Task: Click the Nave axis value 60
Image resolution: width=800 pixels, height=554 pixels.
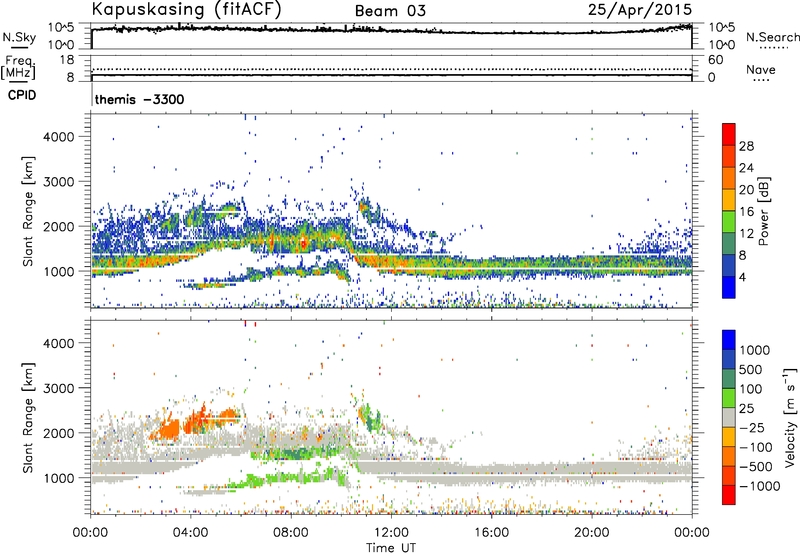Action: pos(716,60)
